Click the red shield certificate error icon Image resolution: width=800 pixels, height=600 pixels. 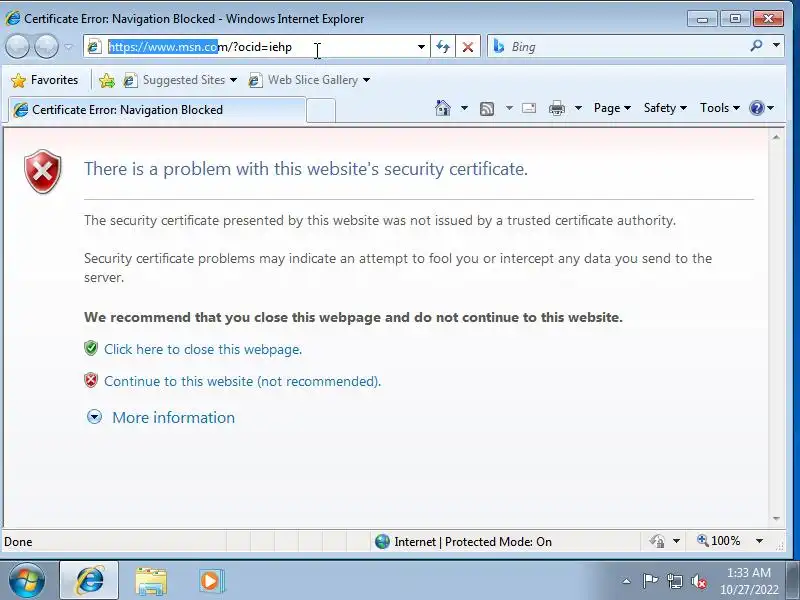[x=43, y=171]
